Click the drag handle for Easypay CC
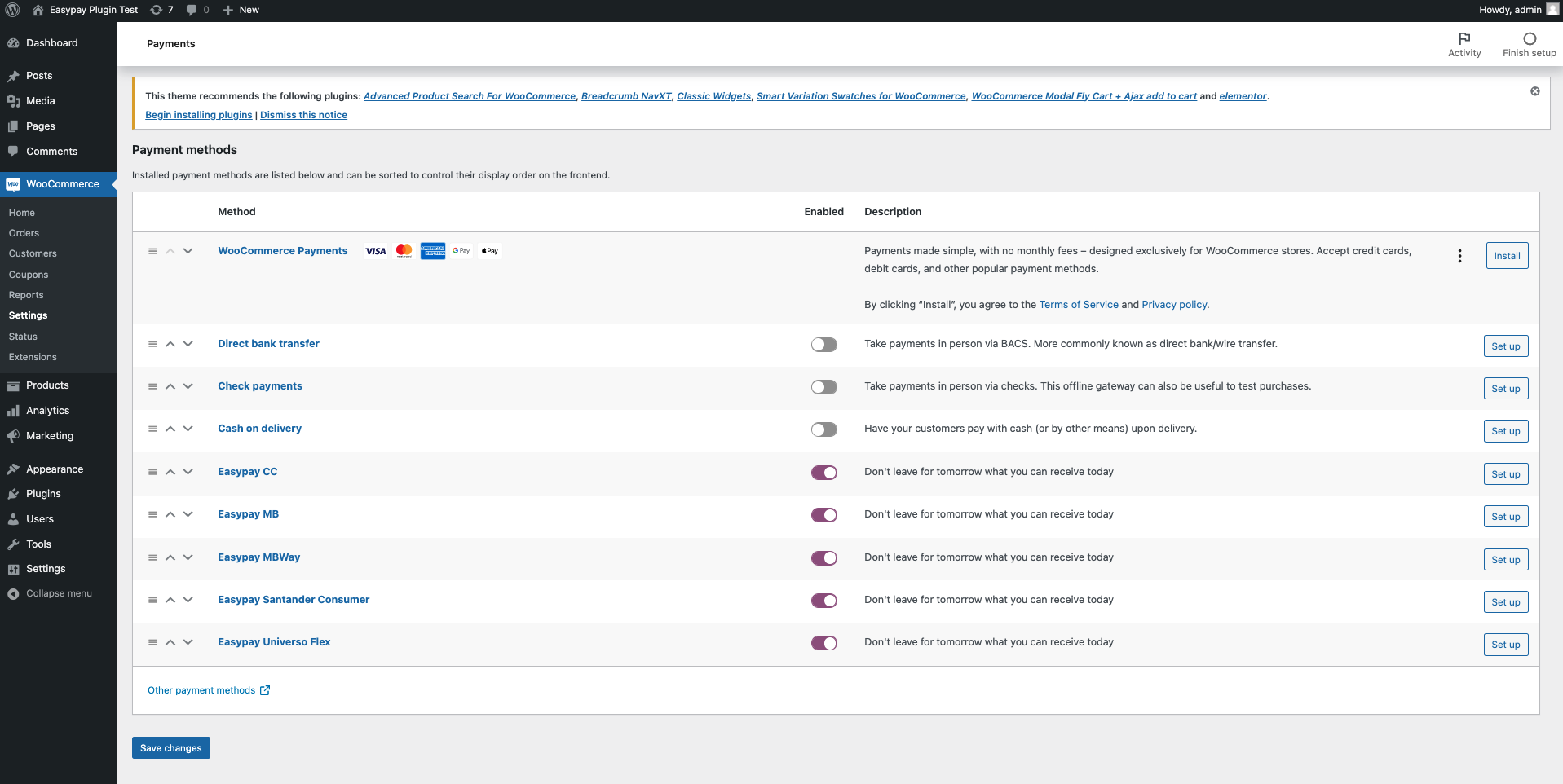The height and width of the screenshot is (784, 1563). point(152,472)
